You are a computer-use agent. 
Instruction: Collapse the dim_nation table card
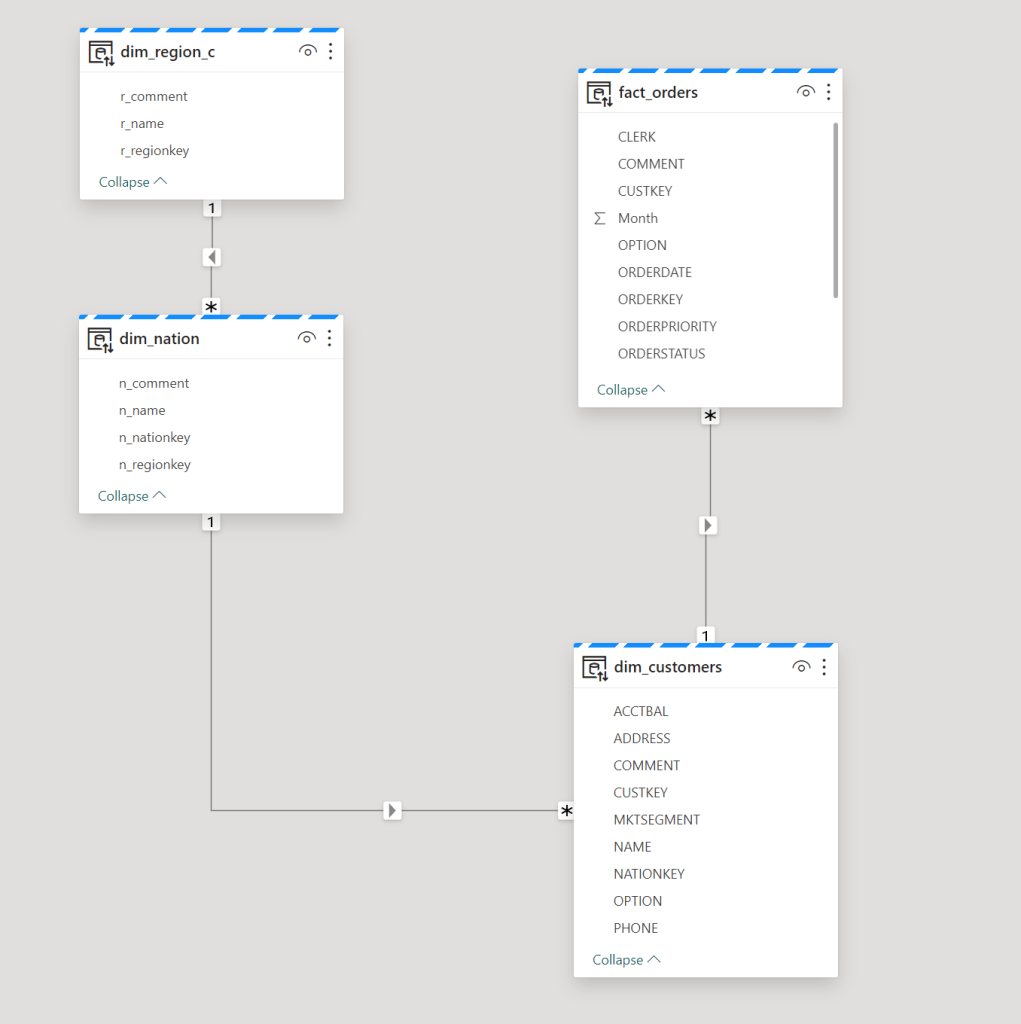132,496
